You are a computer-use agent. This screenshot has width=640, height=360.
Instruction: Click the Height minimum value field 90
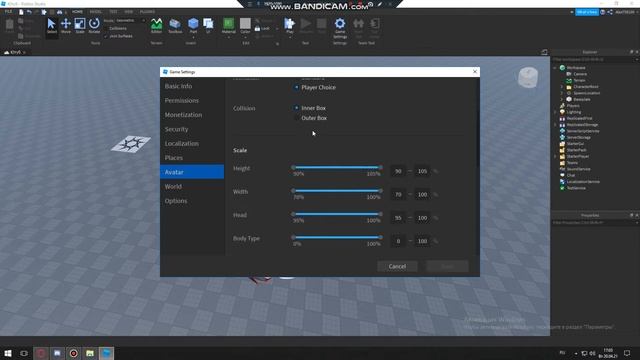point(398,171)
